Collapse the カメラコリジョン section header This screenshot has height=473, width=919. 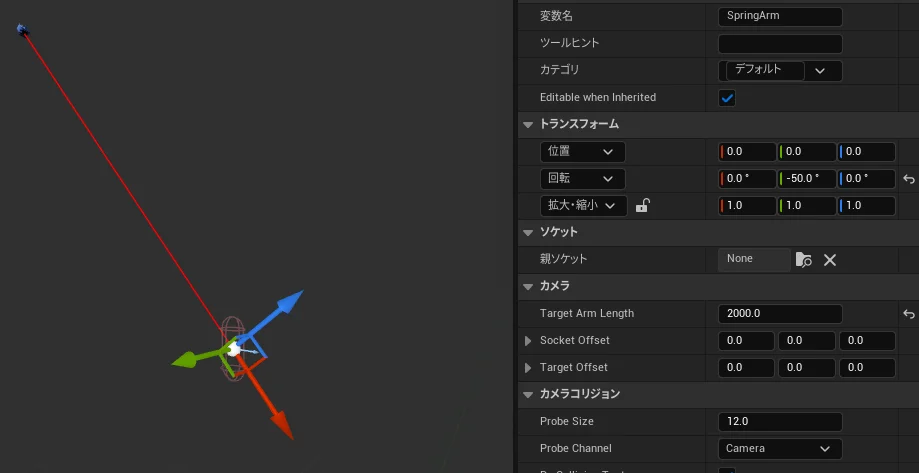[527, 395]
